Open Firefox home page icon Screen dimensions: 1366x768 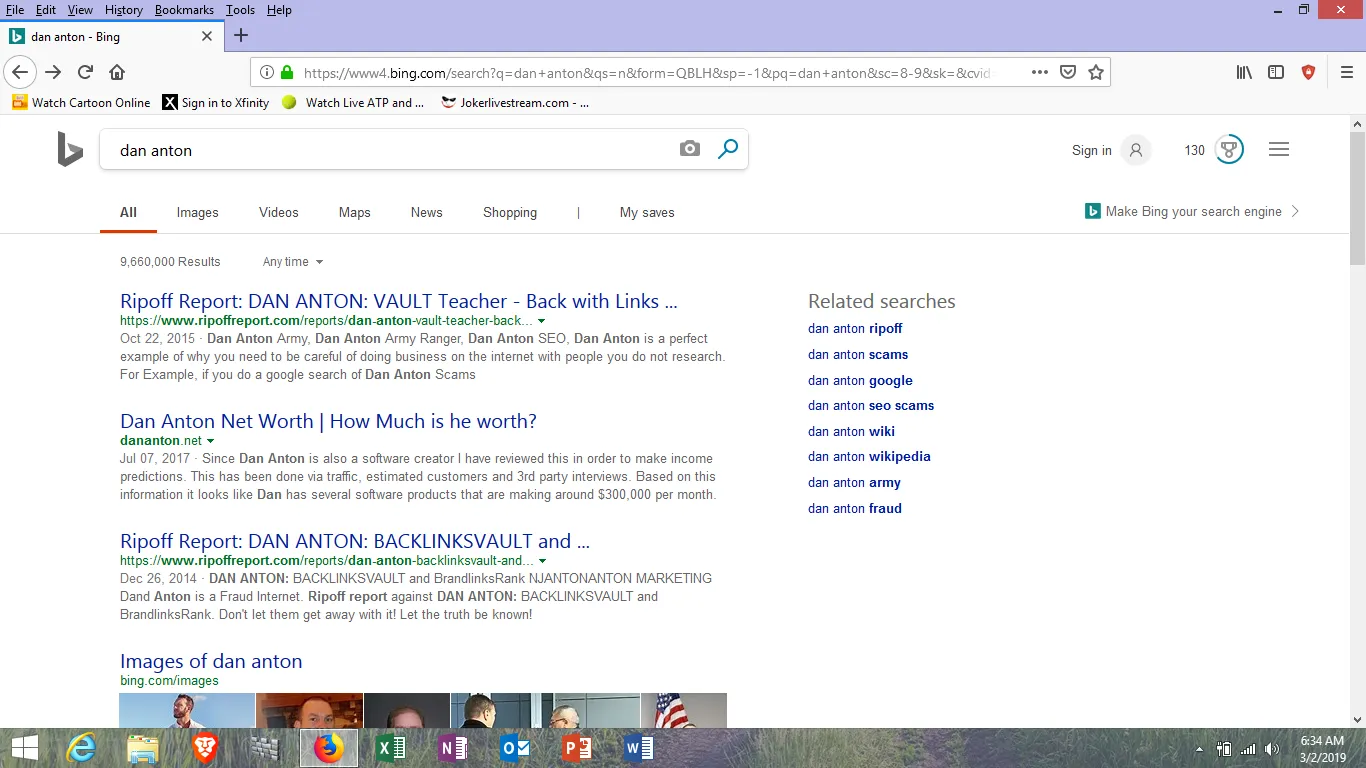[x=117, y=72]
